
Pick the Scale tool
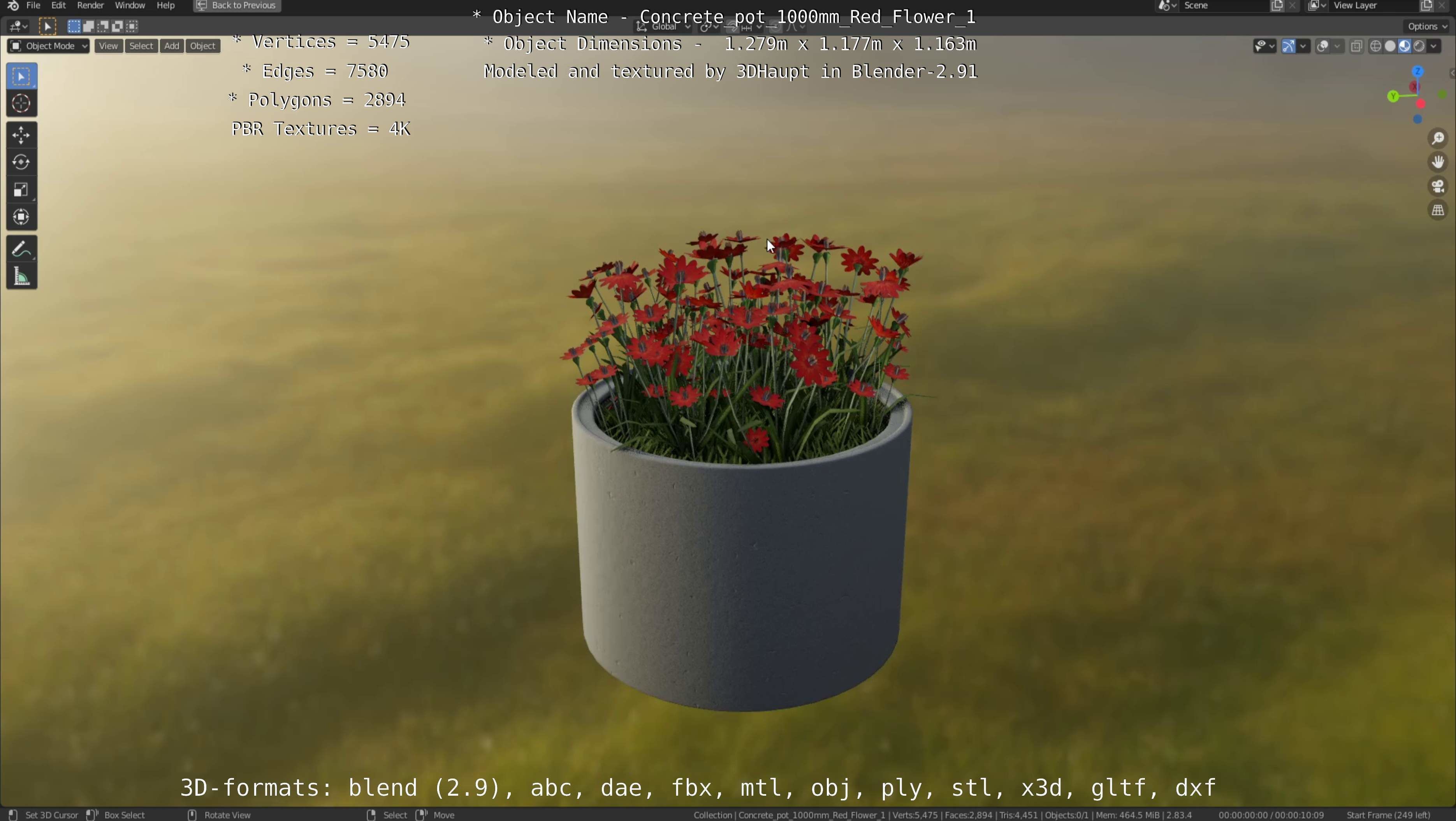21,190
